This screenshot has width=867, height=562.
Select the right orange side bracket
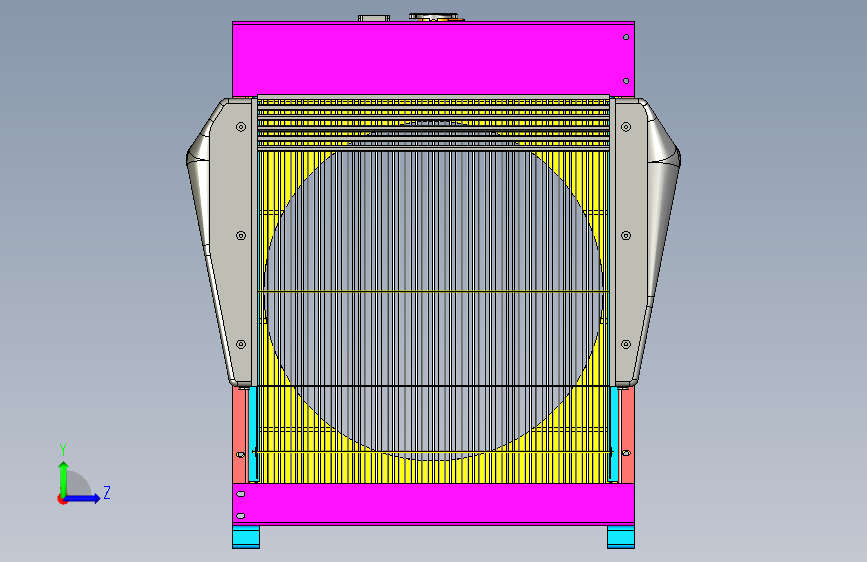627,435
